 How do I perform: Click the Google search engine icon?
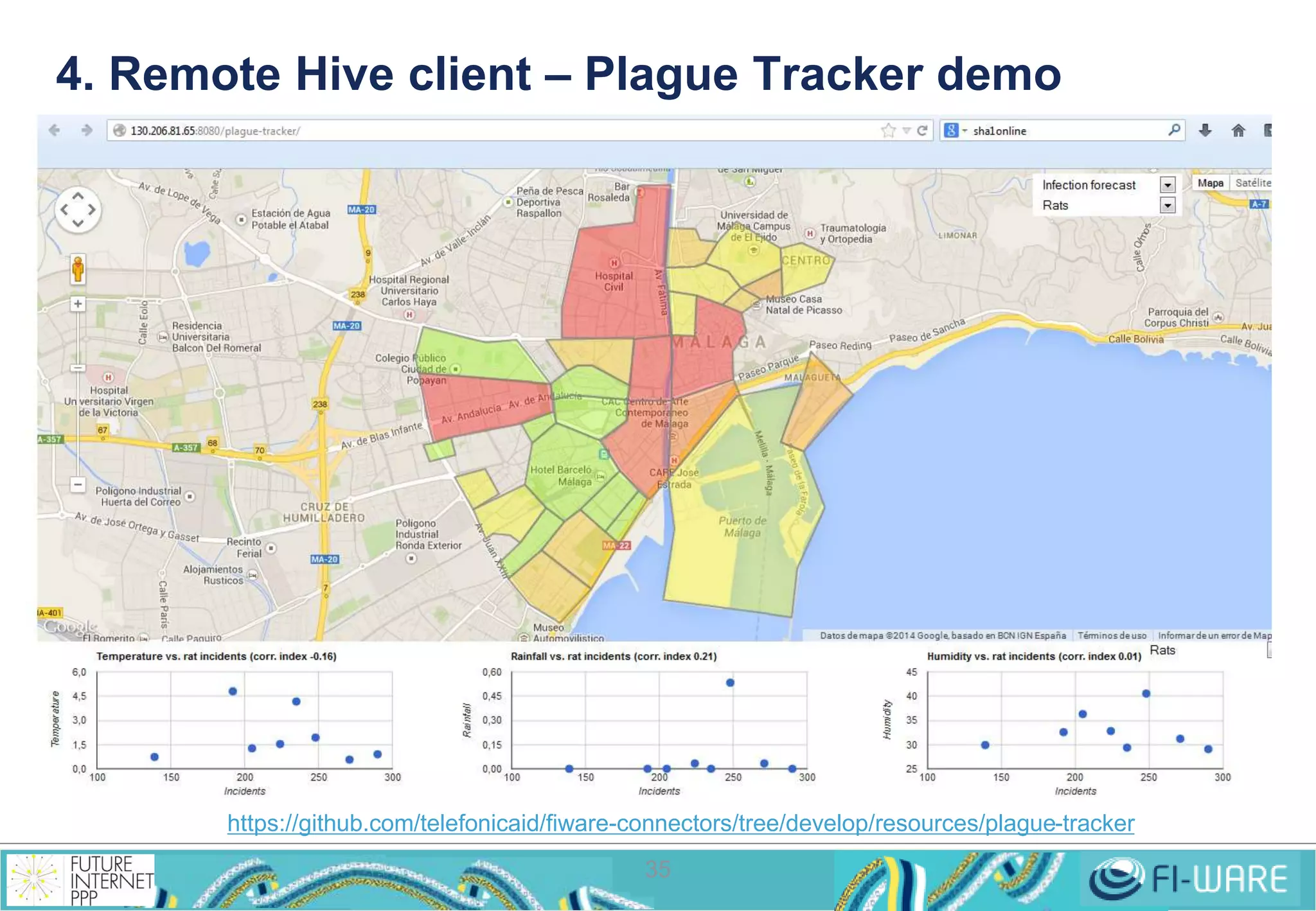coord(951,130)
